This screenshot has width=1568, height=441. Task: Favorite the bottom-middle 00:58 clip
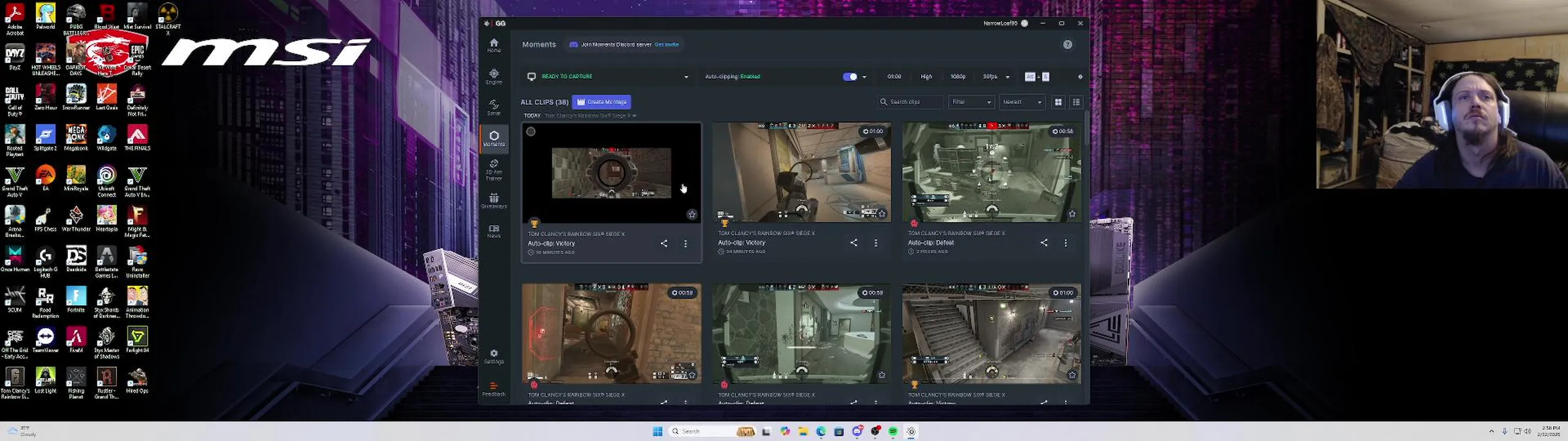[x=882, y=375]
